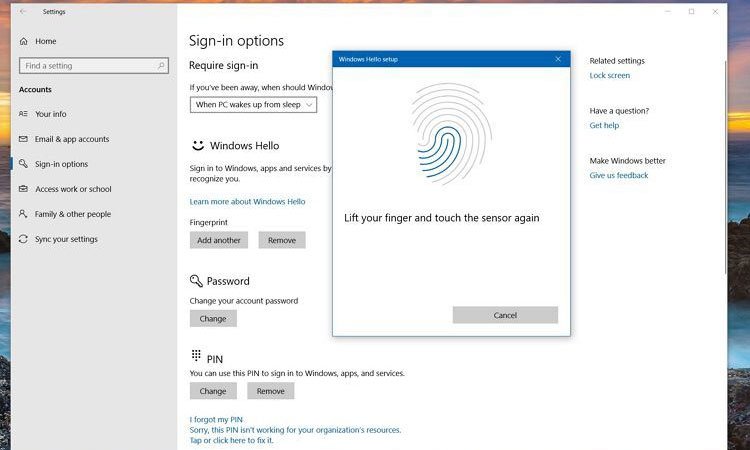Open the 'I forgot my PIN' link

coord(216,419)
